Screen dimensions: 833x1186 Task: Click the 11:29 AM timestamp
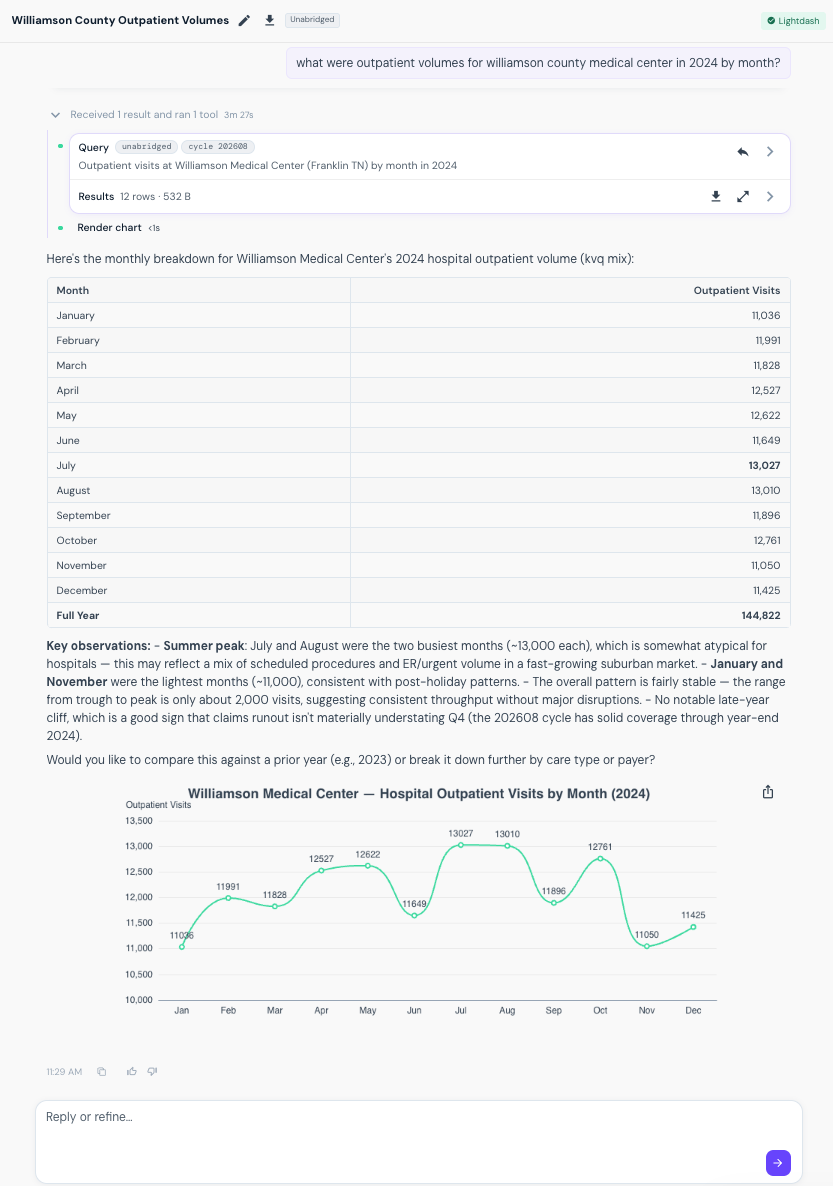(64, 1072)
